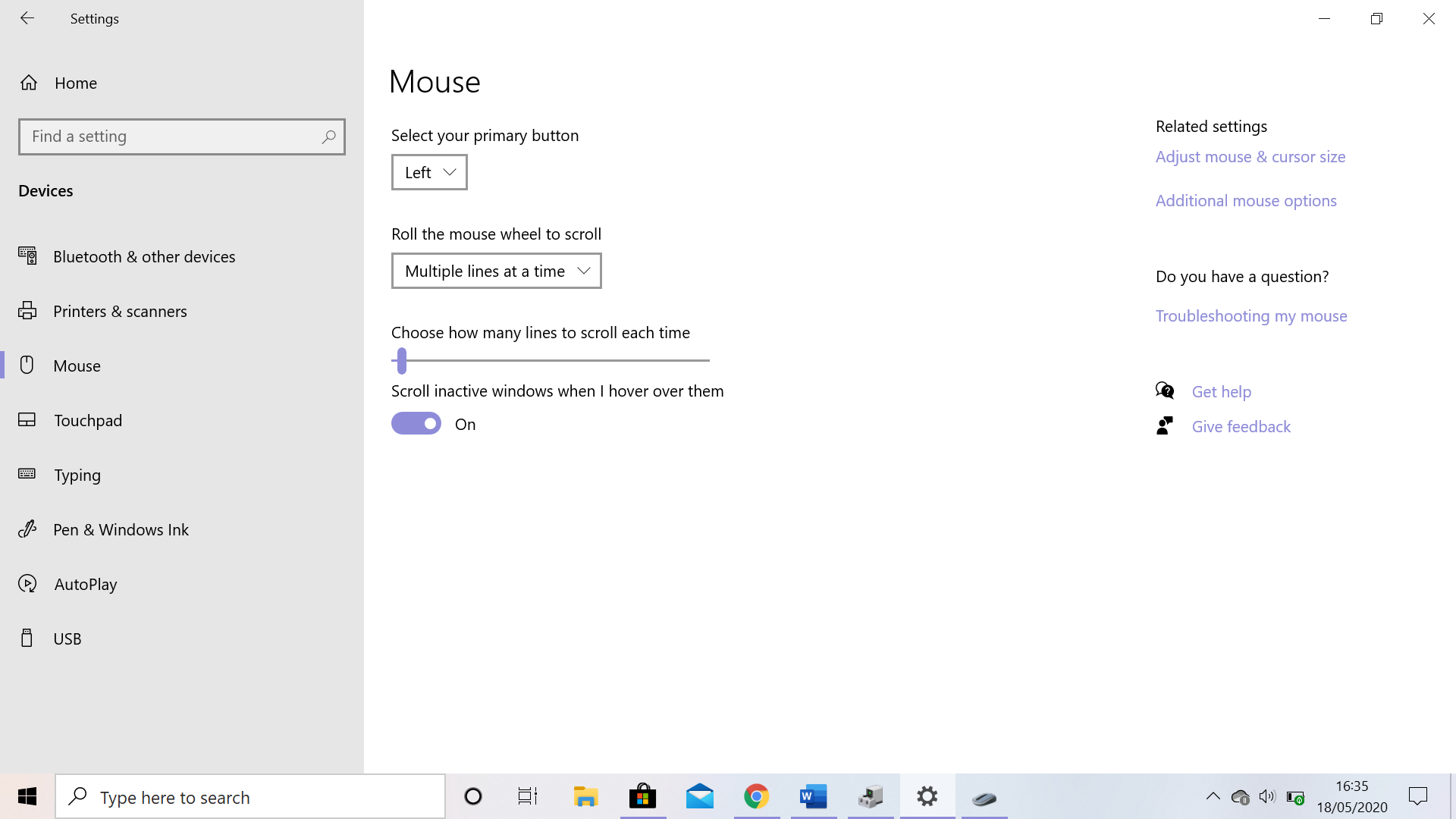
Task: Open the primary button dropdown
Action: [428, 172]
